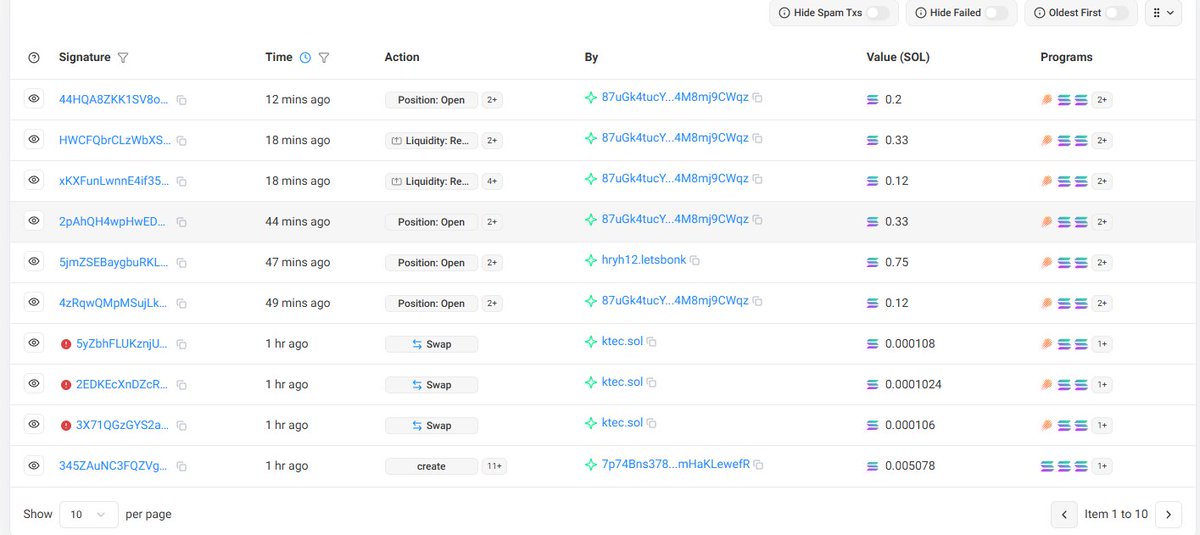
Task: Go to the next page arrow
Action: [x=1168, y=514]
